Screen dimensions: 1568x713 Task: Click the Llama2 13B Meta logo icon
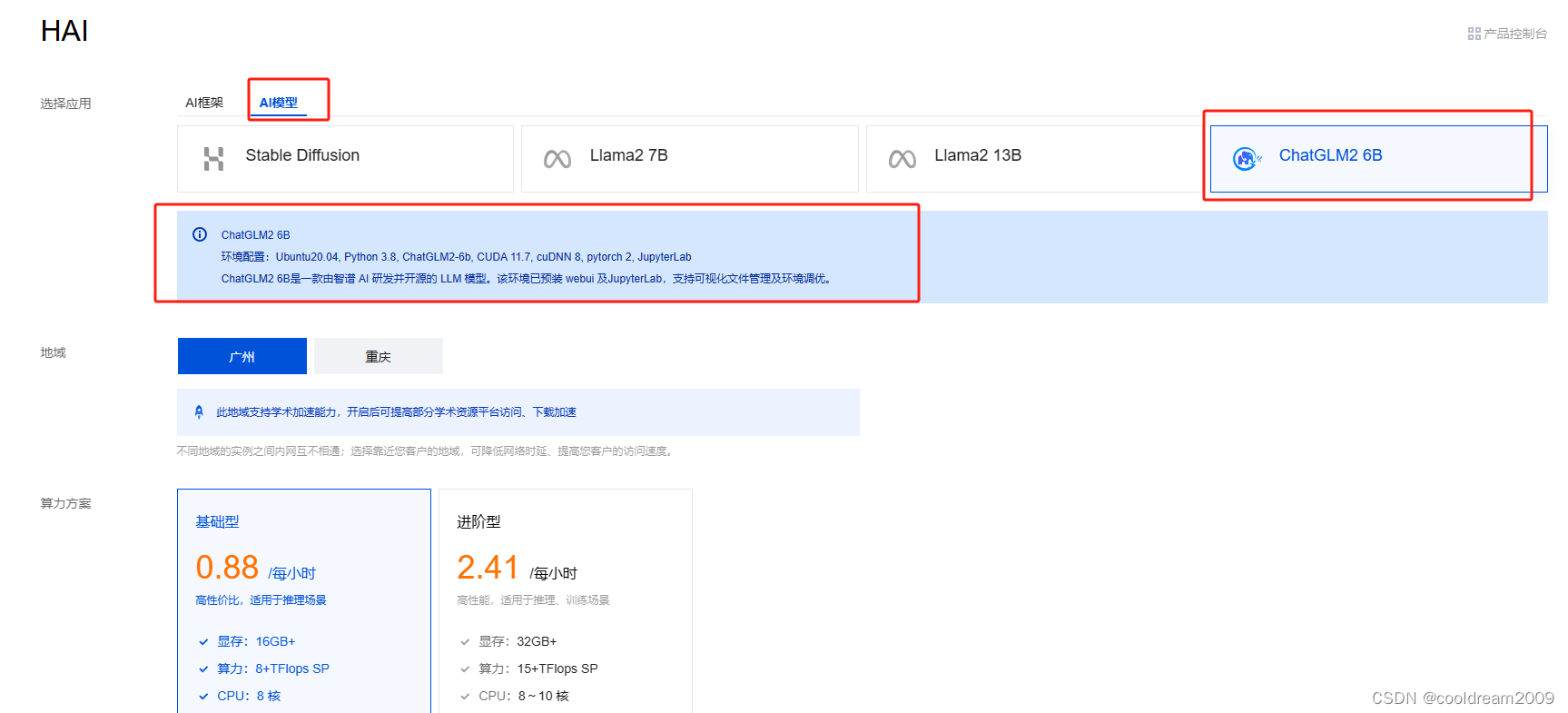[902, 160]
